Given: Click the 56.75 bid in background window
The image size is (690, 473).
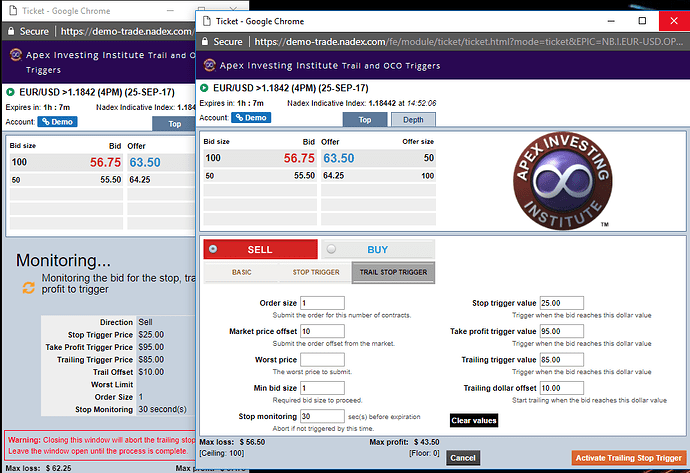Looking at the screenshot, I should (x=105, y=162).
